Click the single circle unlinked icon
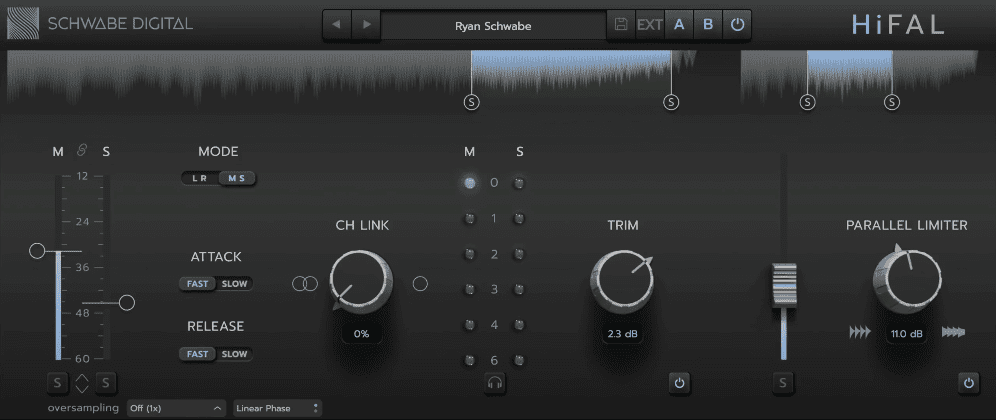Screen dimensions: 996x420 [x=420, y=283]
